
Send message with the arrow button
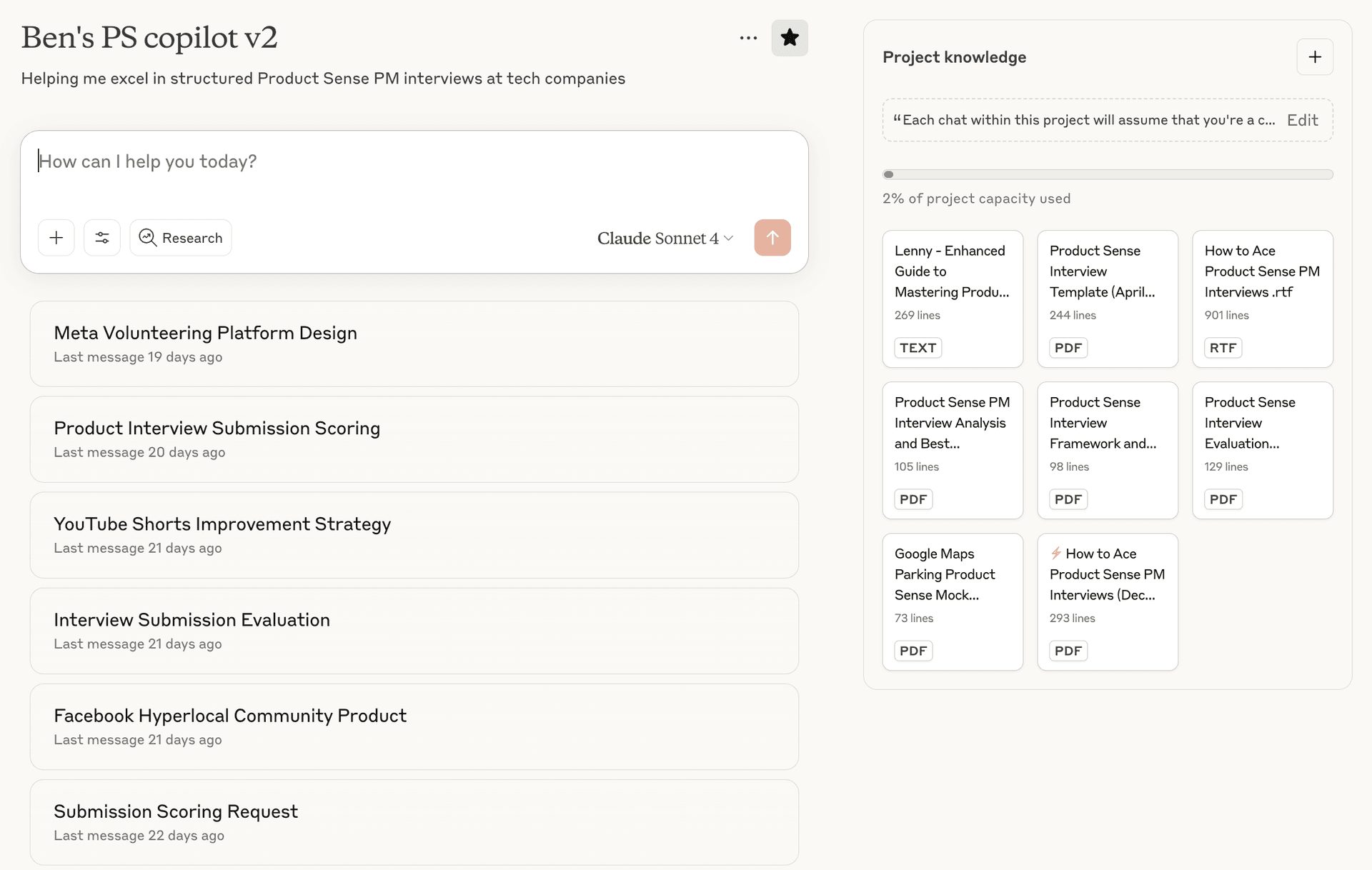point(772,238)
